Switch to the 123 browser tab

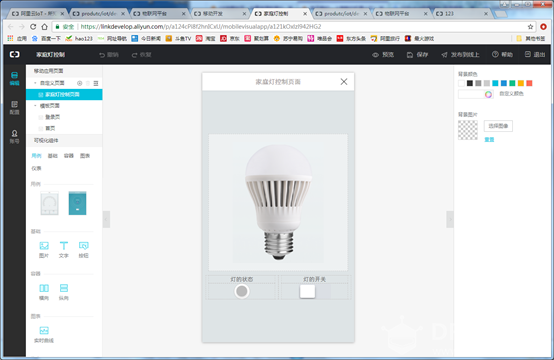[461, 13]
